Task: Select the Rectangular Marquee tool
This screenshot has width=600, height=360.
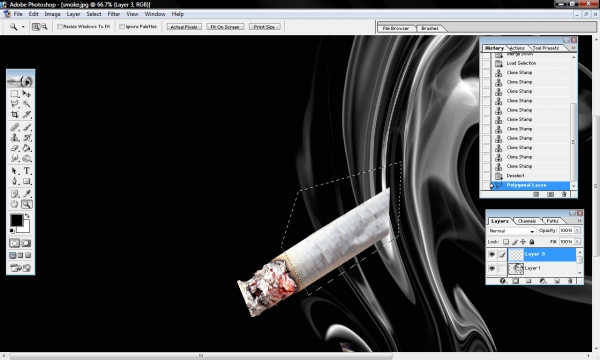Action: [x=15, y=94]
